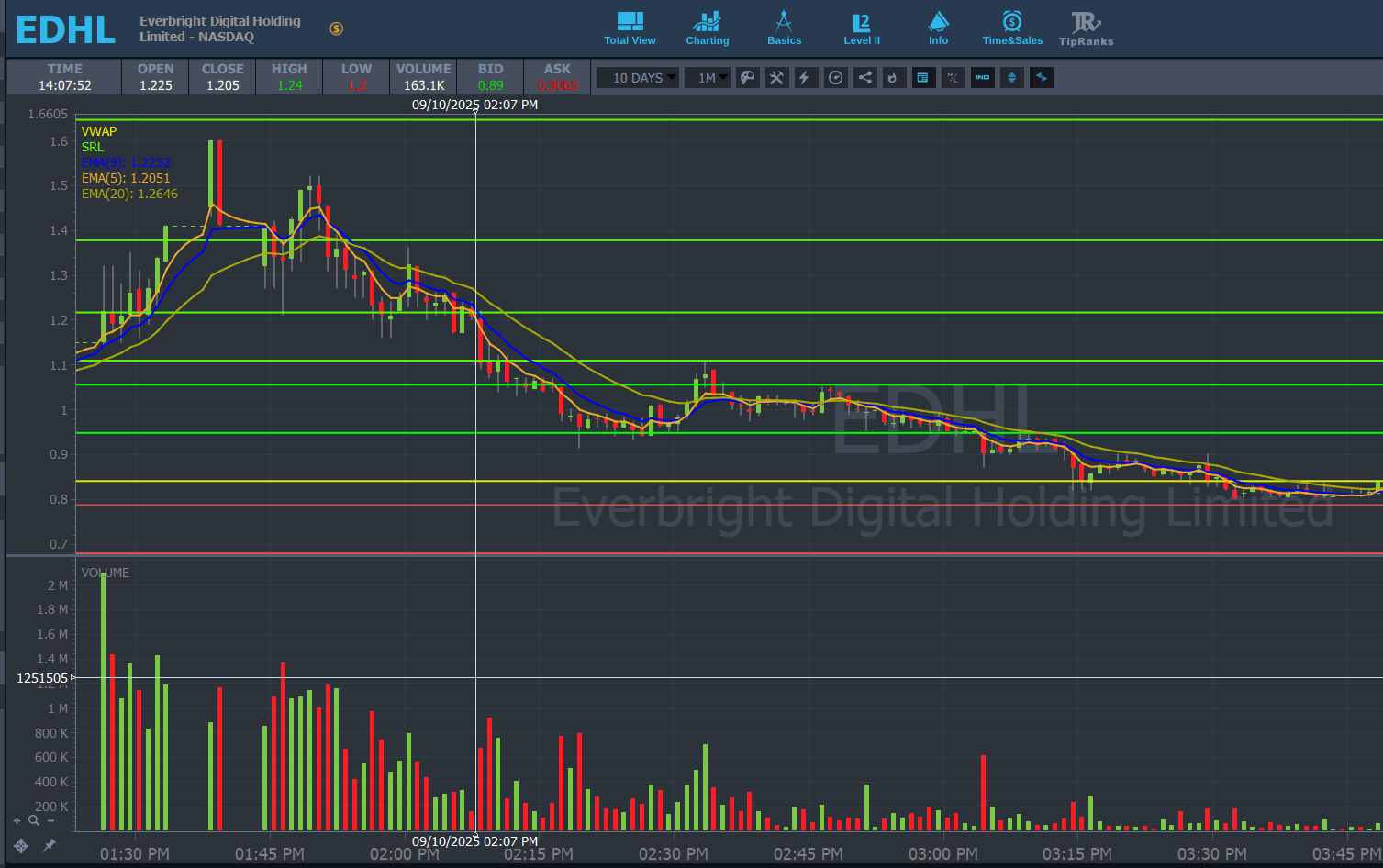The image size is (1383, 868).
Task: Click the share icon in chart toolbar
Action: [x=864, y=78]
